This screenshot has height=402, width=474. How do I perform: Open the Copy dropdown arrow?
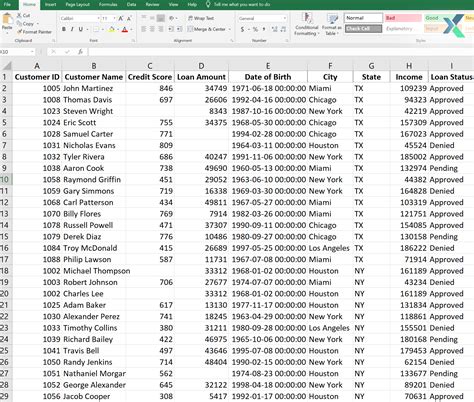37,24
